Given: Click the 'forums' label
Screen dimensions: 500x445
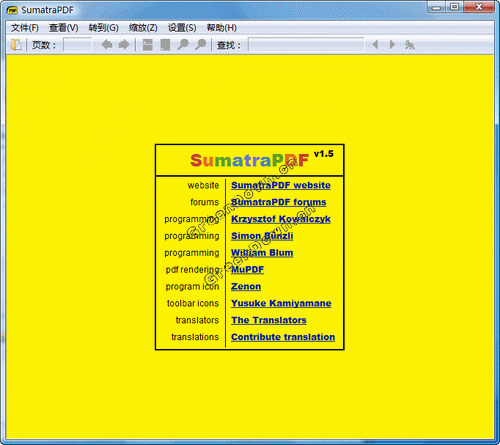Looking at the screenshot, I should (x=205, y=202).
